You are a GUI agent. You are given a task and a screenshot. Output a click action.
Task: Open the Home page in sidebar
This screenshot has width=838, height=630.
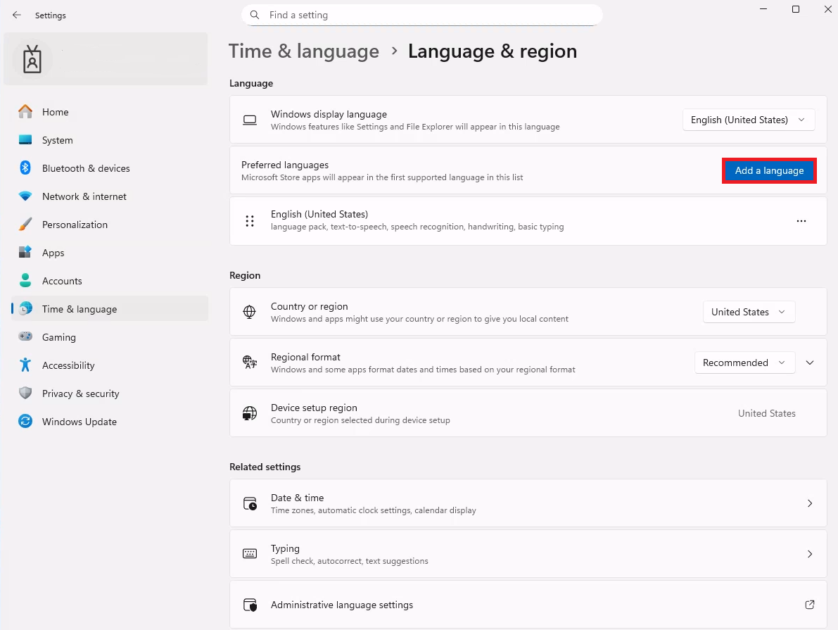pos(110,112)
